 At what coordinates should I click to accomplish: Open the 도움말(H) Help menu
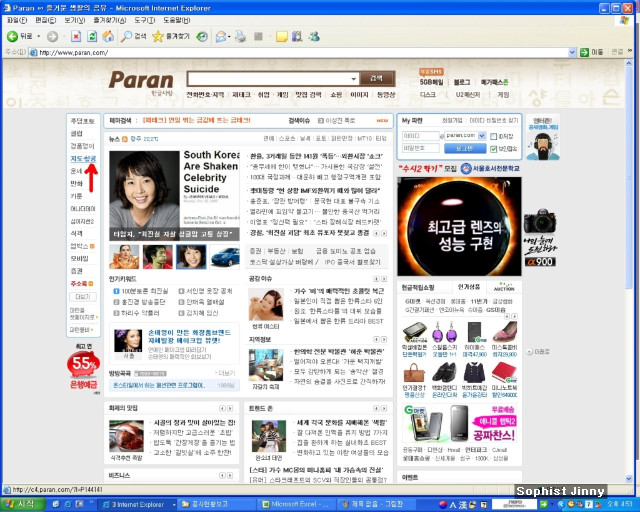[x=176, y=20]
